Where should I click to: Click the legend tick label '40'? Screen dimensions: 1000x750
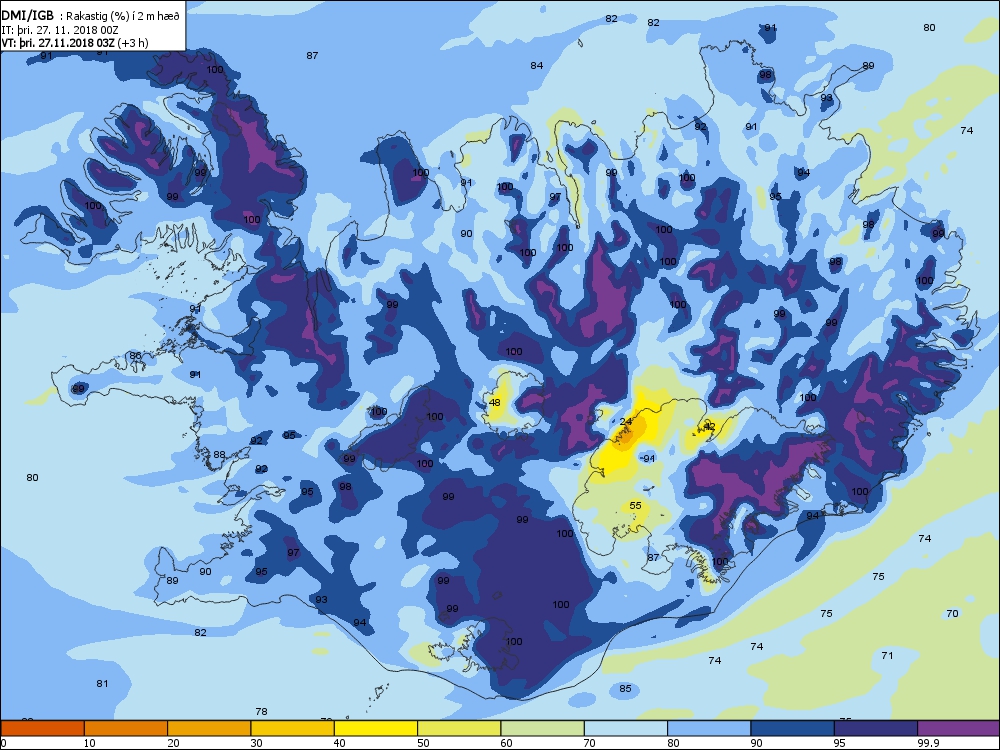pos(339,742)
